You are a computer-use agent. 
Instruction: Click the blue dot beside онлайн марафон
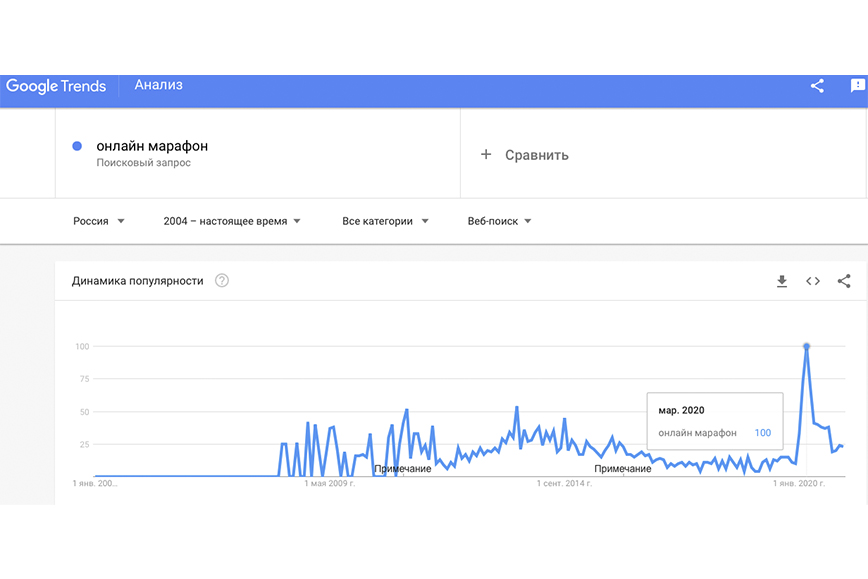(77, 146)
